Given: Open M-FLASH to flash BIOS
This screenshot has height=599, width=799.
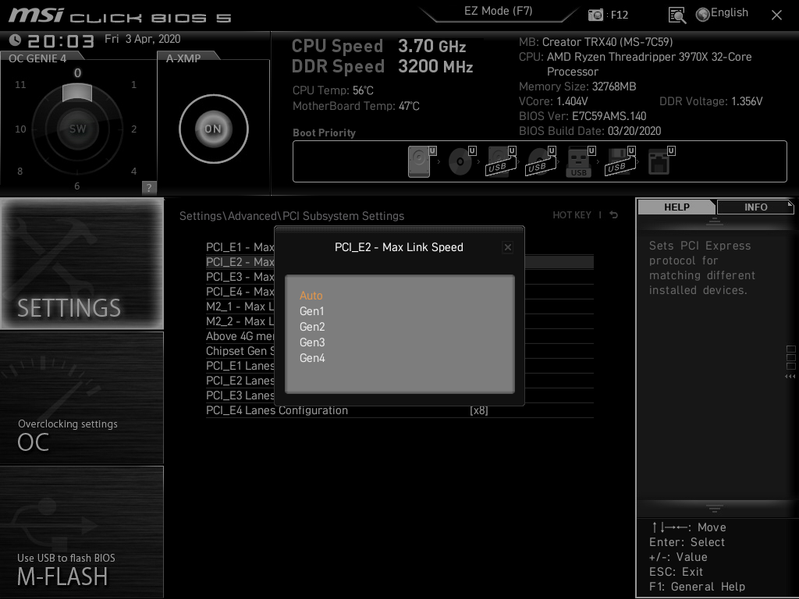Looking at the screenshot, I should pyautogui.click(x=82, y=532).
